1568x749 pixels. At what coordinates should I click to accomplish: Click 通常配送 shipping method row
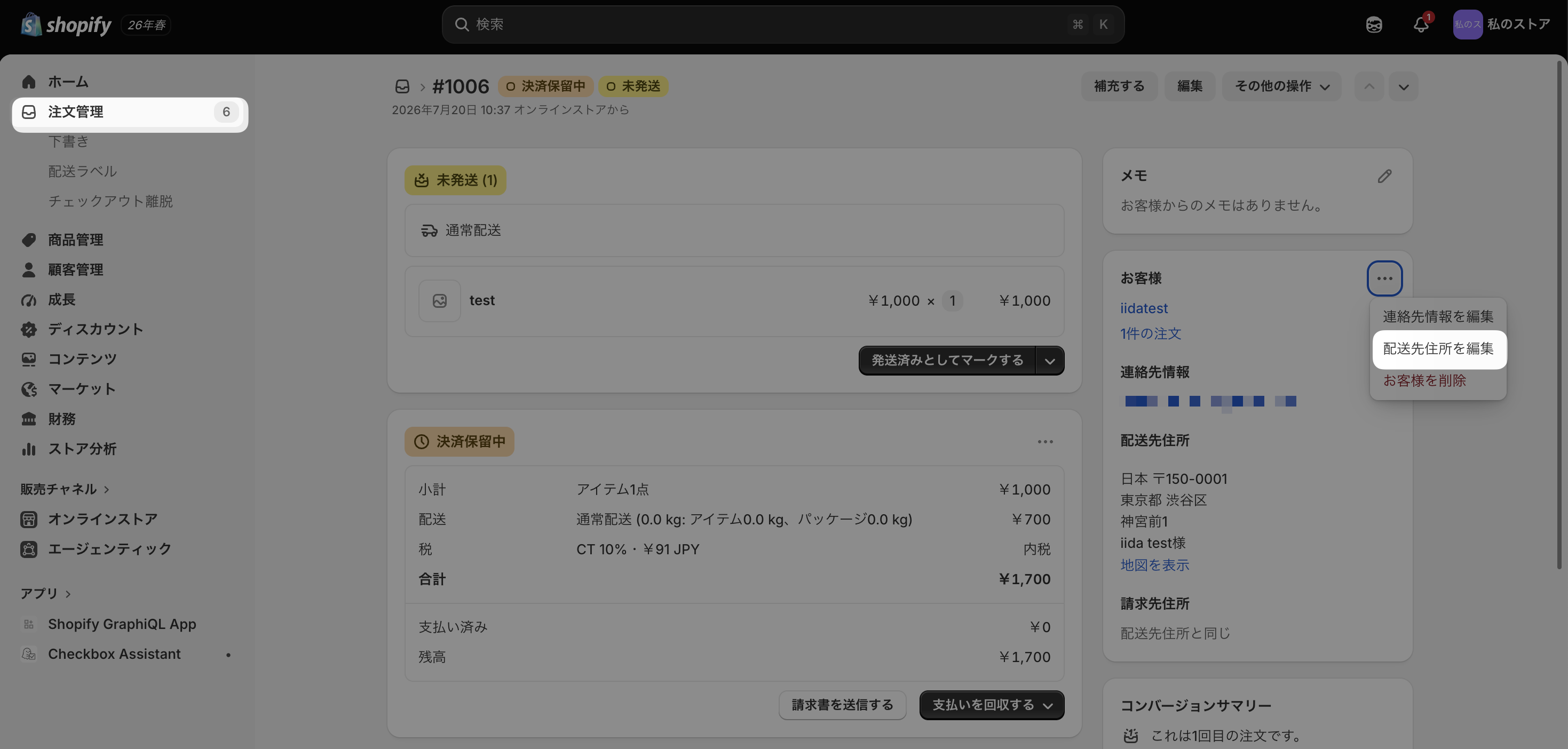point(734,230)
